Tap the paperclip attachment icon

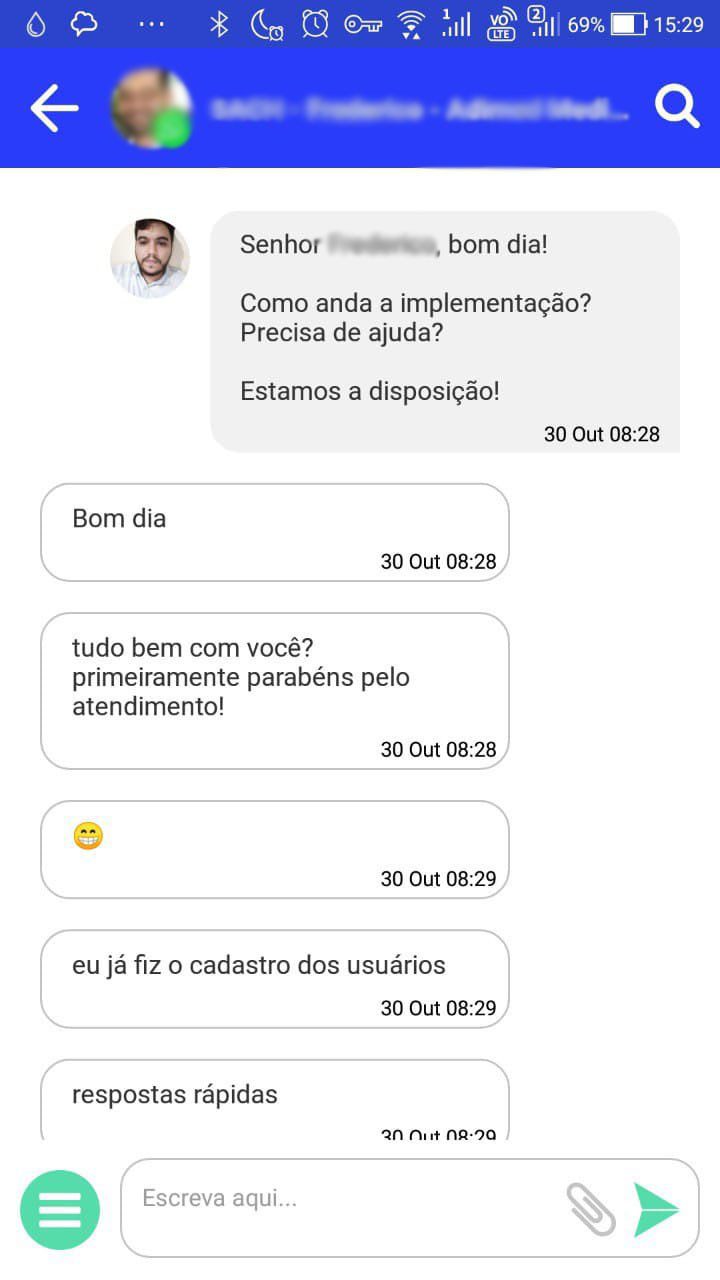[x=591, y=1208]
